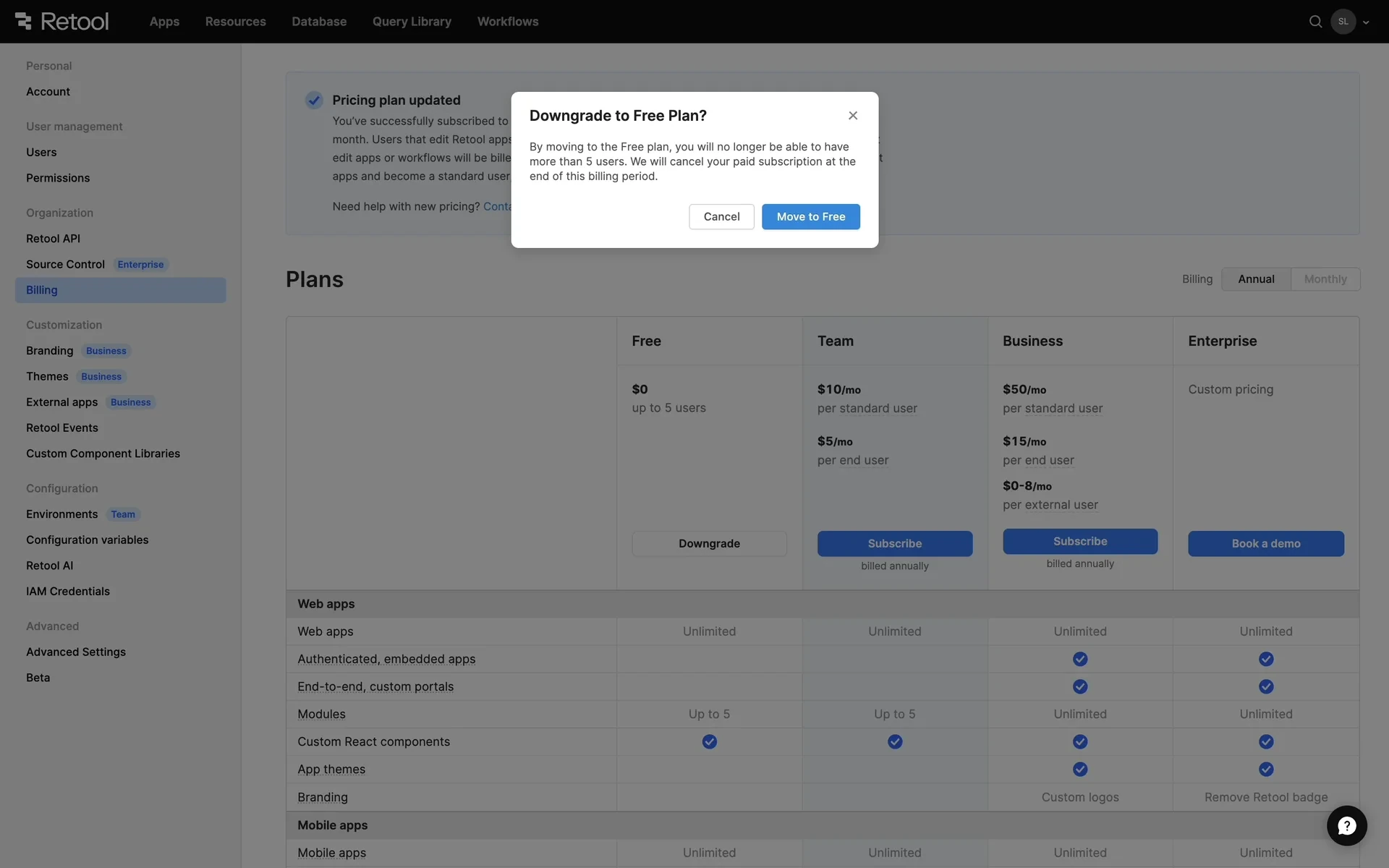Click Book a demo for Enterprise
The width and height of the screenshot is (1389, 868).
tap(1266, 543)
